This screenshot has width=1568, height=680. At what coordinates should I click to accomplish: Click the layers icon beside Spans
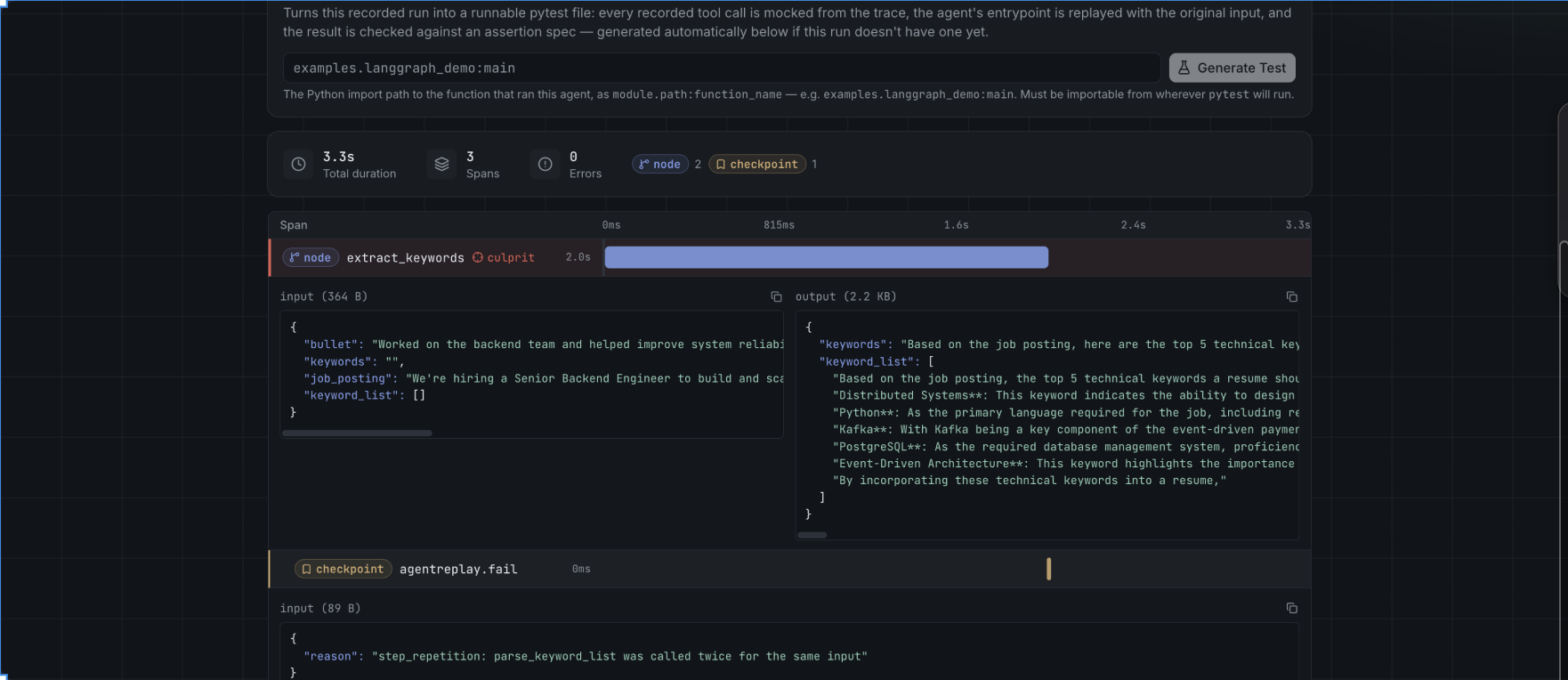(x=441, y=165)
